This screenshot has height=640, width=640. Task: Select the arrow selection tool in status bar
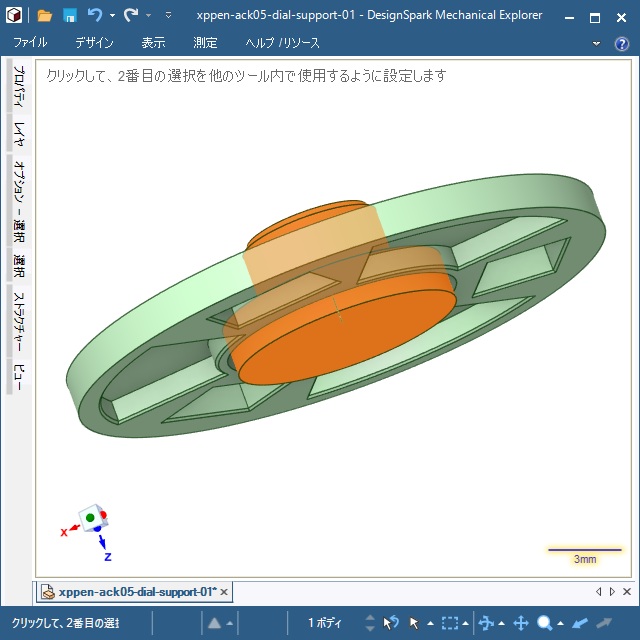point(414,623)
